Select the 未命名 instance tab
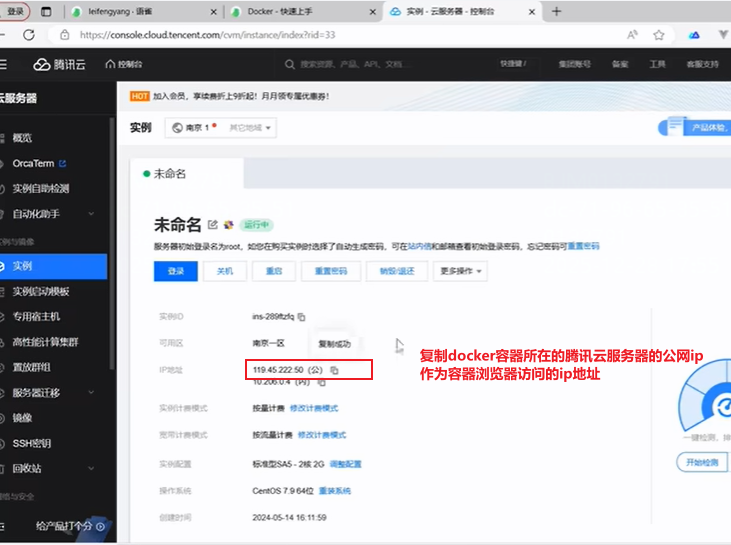 tap(186, 174)
